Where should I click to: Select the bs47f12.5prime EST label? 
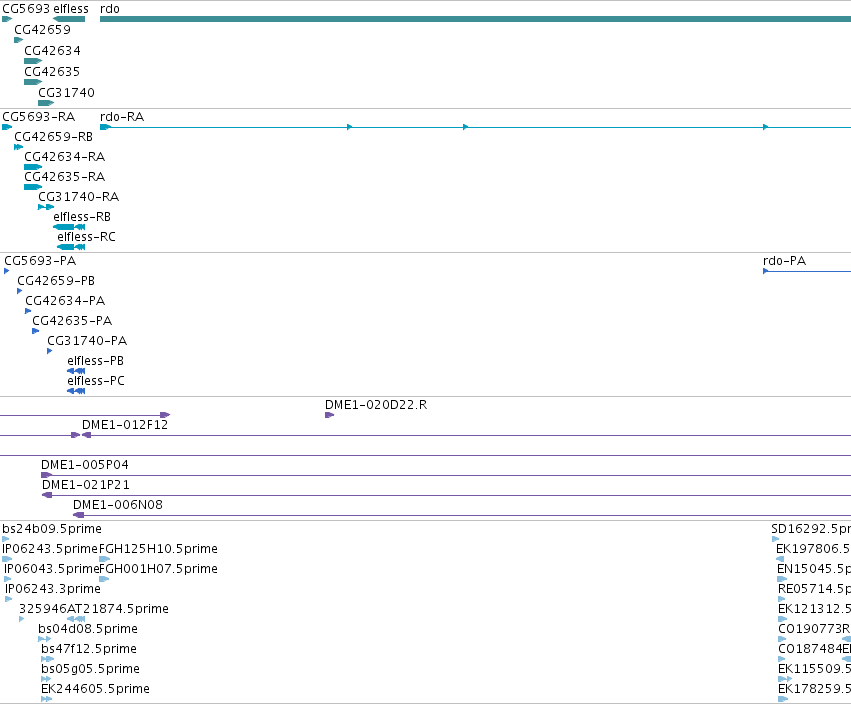pyautogui.click(x=89, y=650)
